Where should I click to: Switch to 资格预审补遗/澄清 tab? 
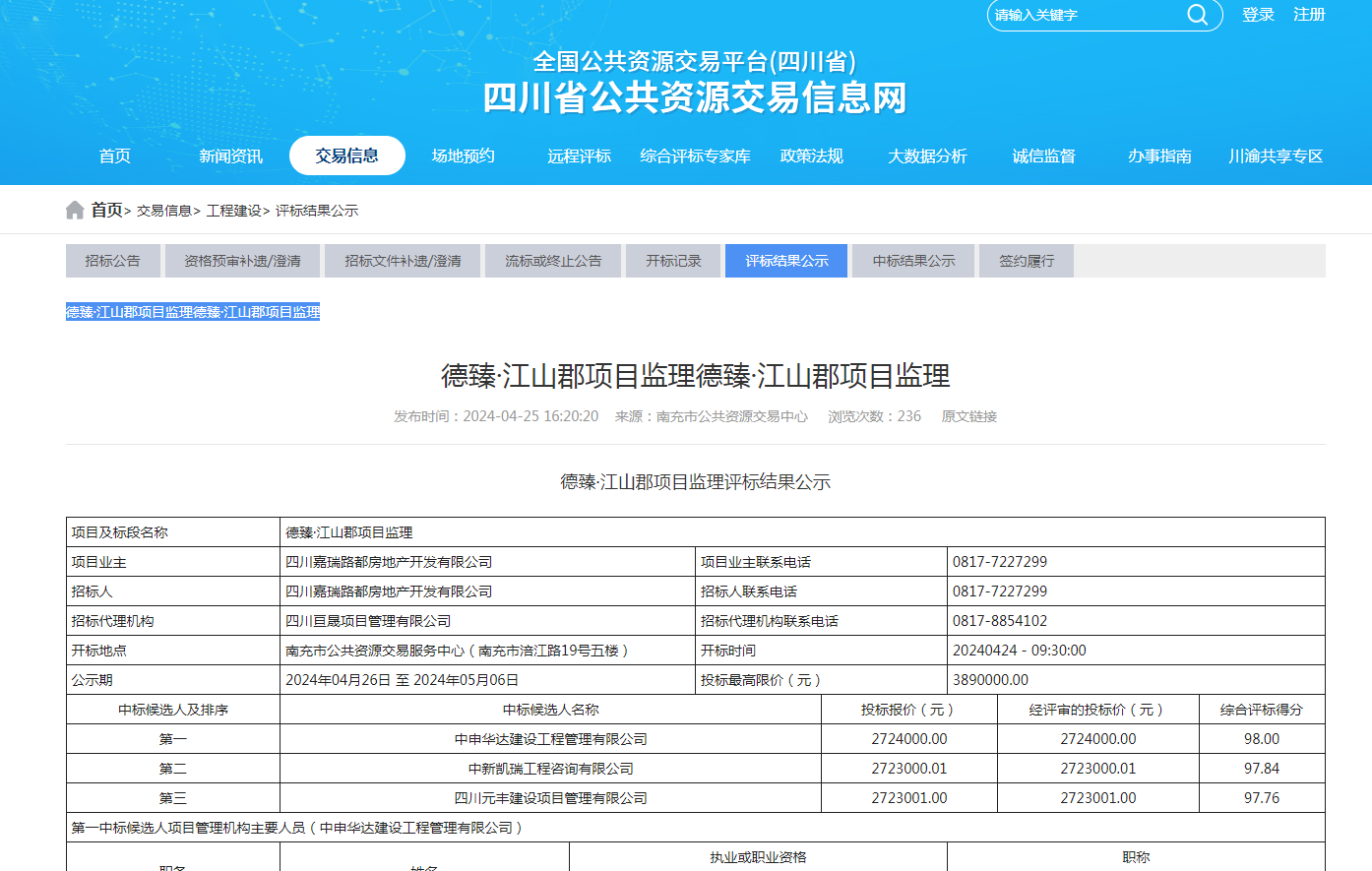click(243, 261)
